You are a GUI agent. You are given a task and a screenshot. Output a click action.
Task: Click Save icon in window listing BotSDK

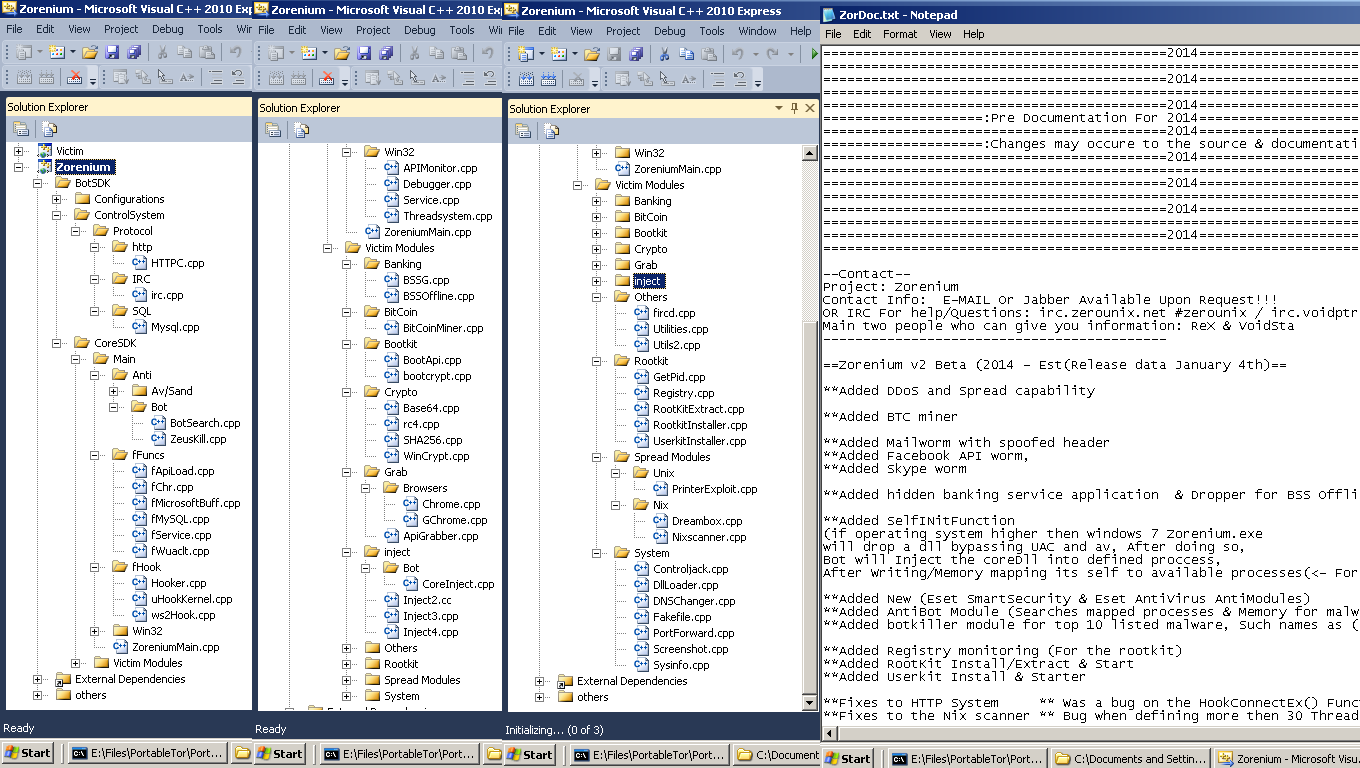tap(111, 52)
